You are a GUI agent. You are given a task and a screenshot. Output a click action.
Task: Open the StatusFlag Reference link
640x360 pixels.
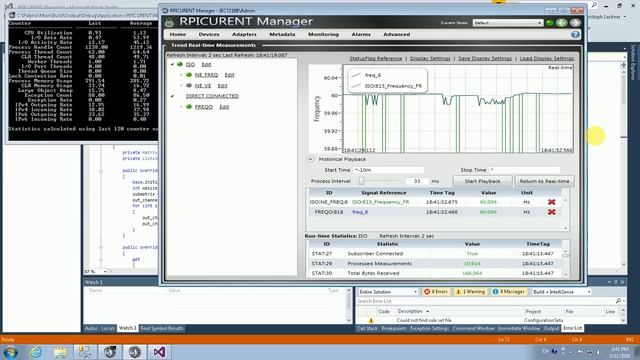point(376,58)
